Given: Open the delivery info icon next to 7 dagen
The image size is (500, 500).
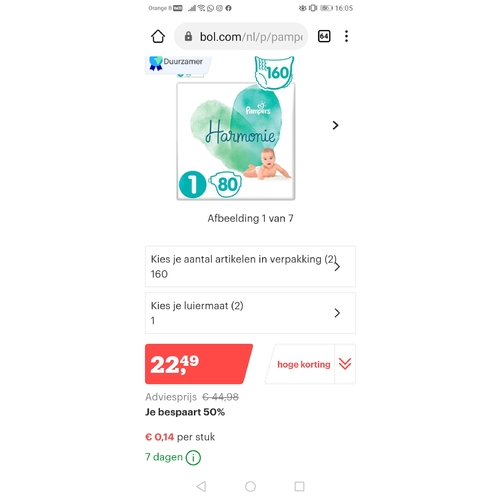Looking at the screenshot, I should [193, 457].
